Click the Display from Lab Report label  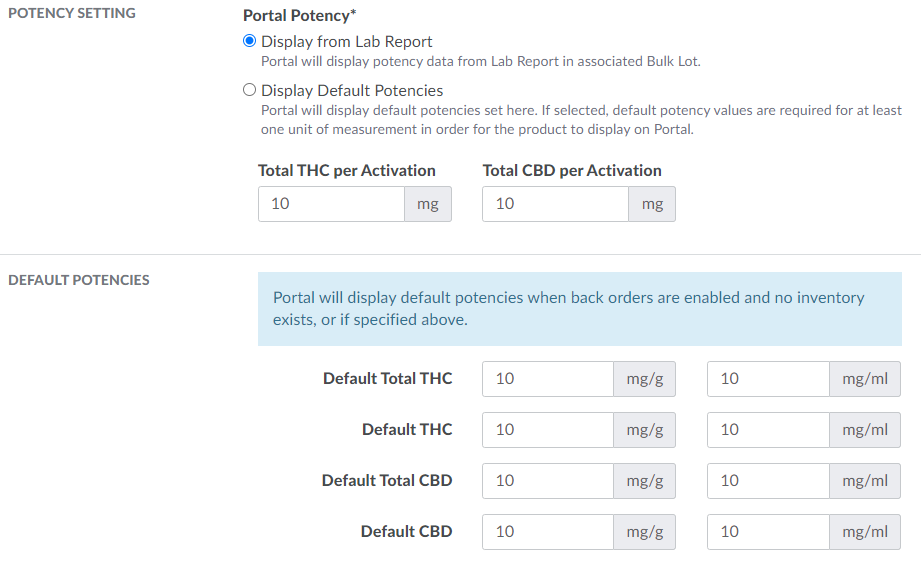(x=346, y=42)
